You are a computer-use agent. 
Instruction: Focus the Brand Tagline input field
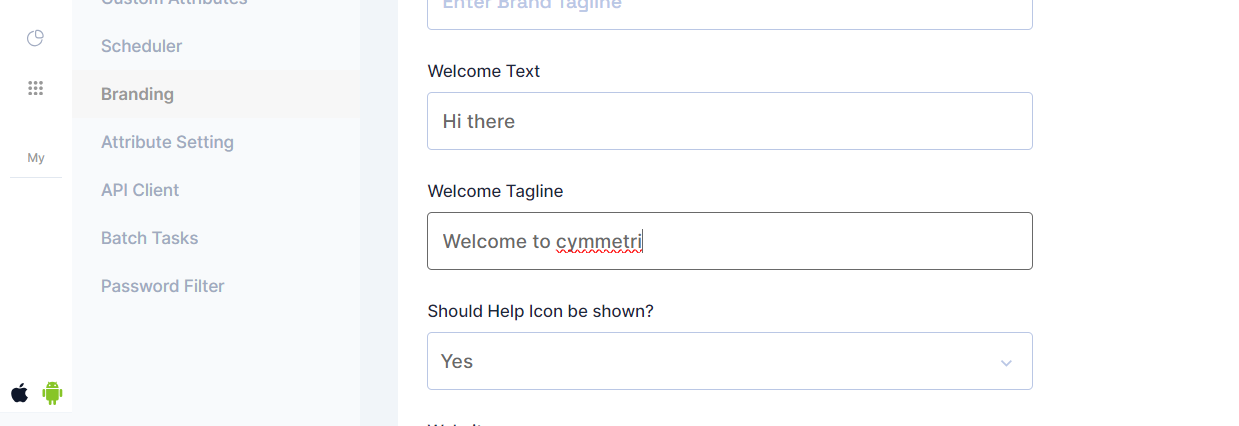pyautogui.click(x=729, y=10)
